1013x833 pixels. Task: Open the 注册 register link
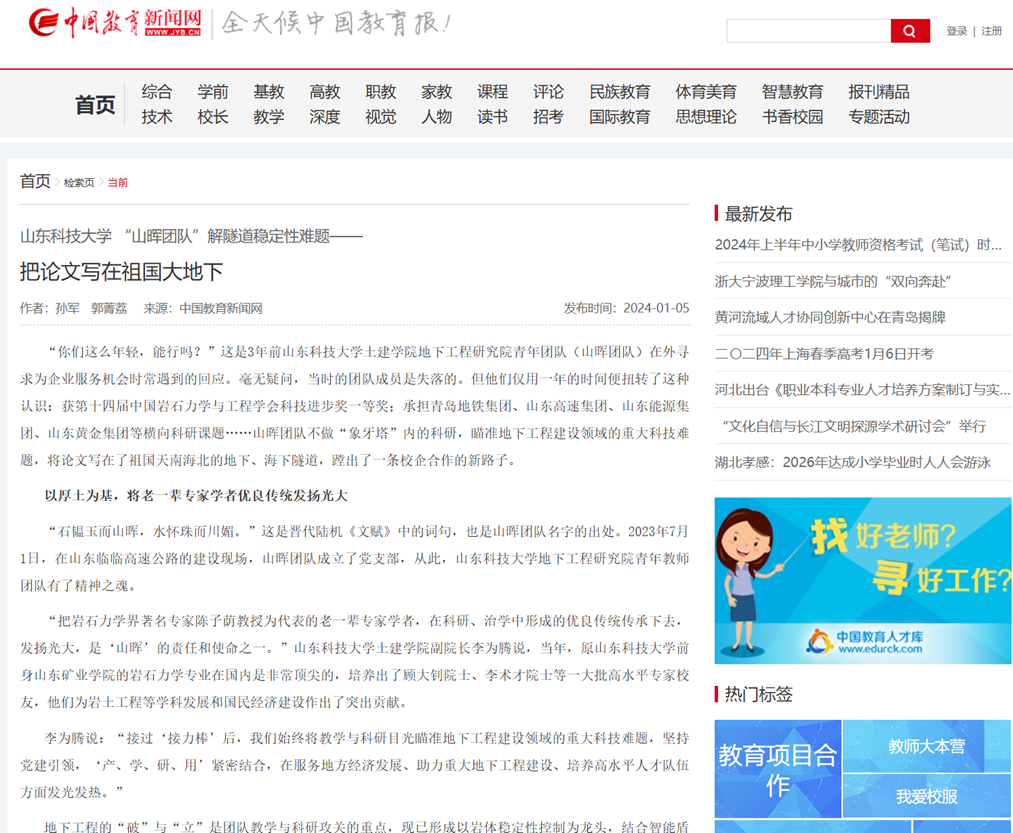pos(991,31)
